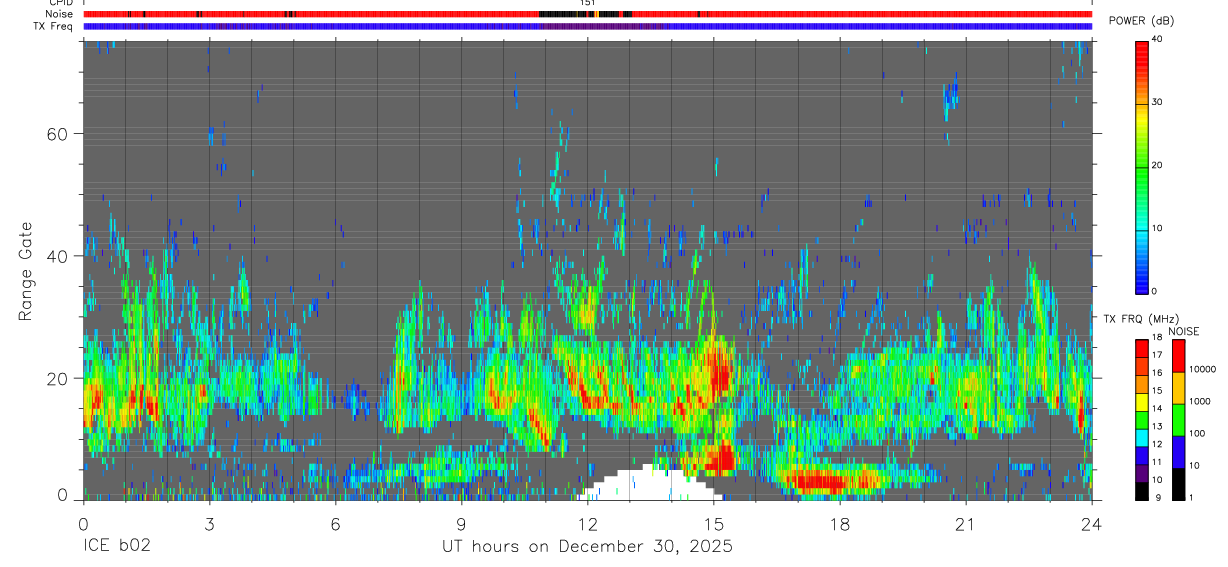Click the dark low-noise segment in the Noise strip
Image resolution: width=1228 pixels, height=567 pixels.
coord(585,14)
